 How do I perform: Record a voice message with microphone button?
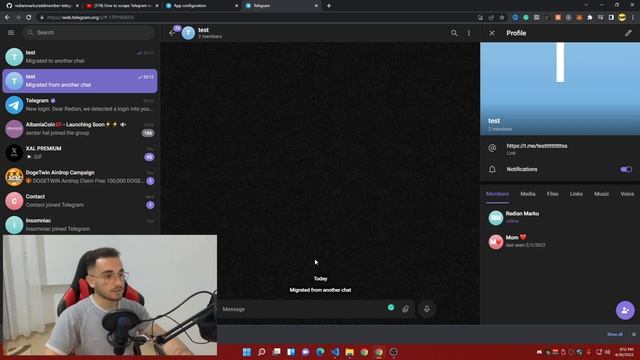(427, 309)
